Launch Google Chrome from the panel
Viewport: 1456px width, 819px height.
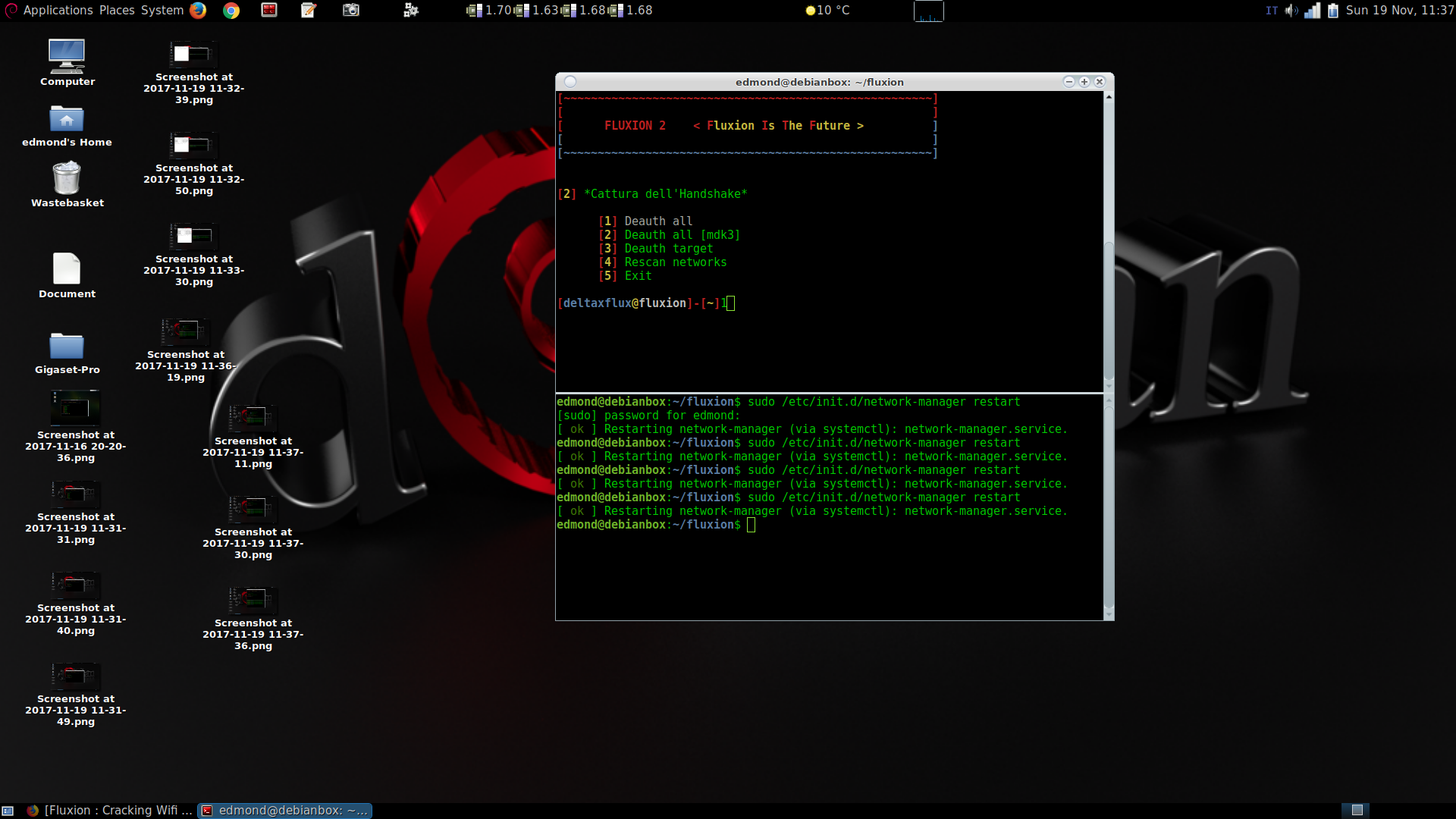point(231,10)
